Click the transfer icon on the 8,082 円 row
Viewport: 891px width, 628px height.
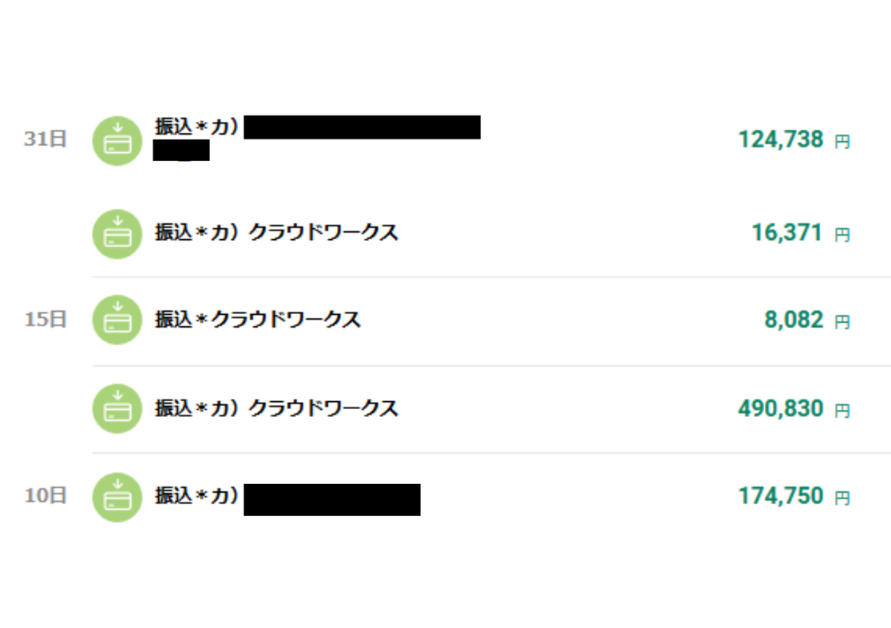point(118,321)
